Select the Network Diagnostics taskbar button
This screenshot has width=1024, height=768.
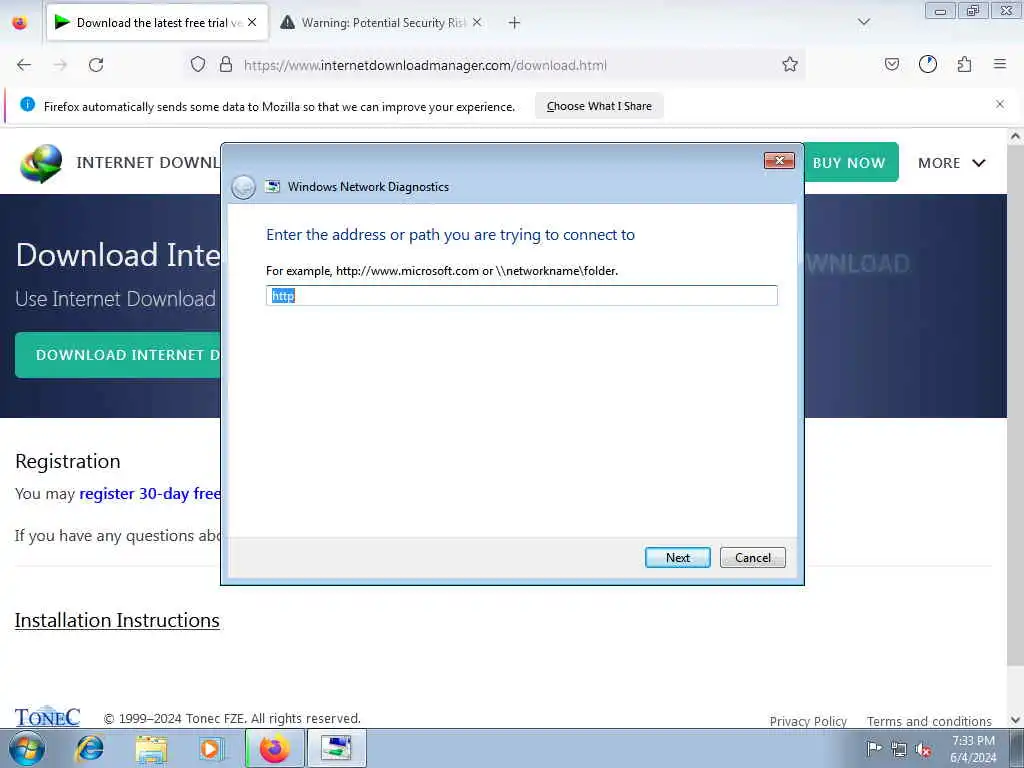(336, 748)
